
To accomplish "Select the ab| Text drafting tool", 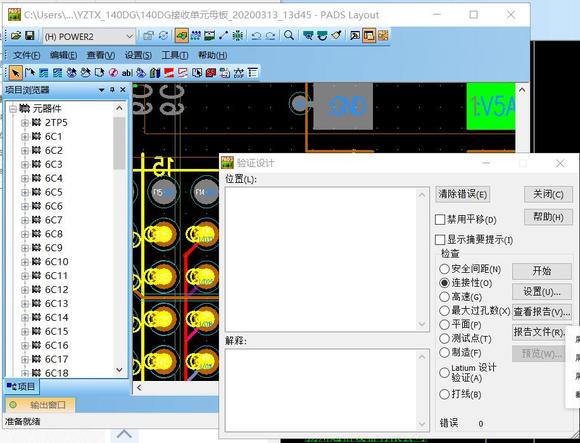I will click(127, 73).
